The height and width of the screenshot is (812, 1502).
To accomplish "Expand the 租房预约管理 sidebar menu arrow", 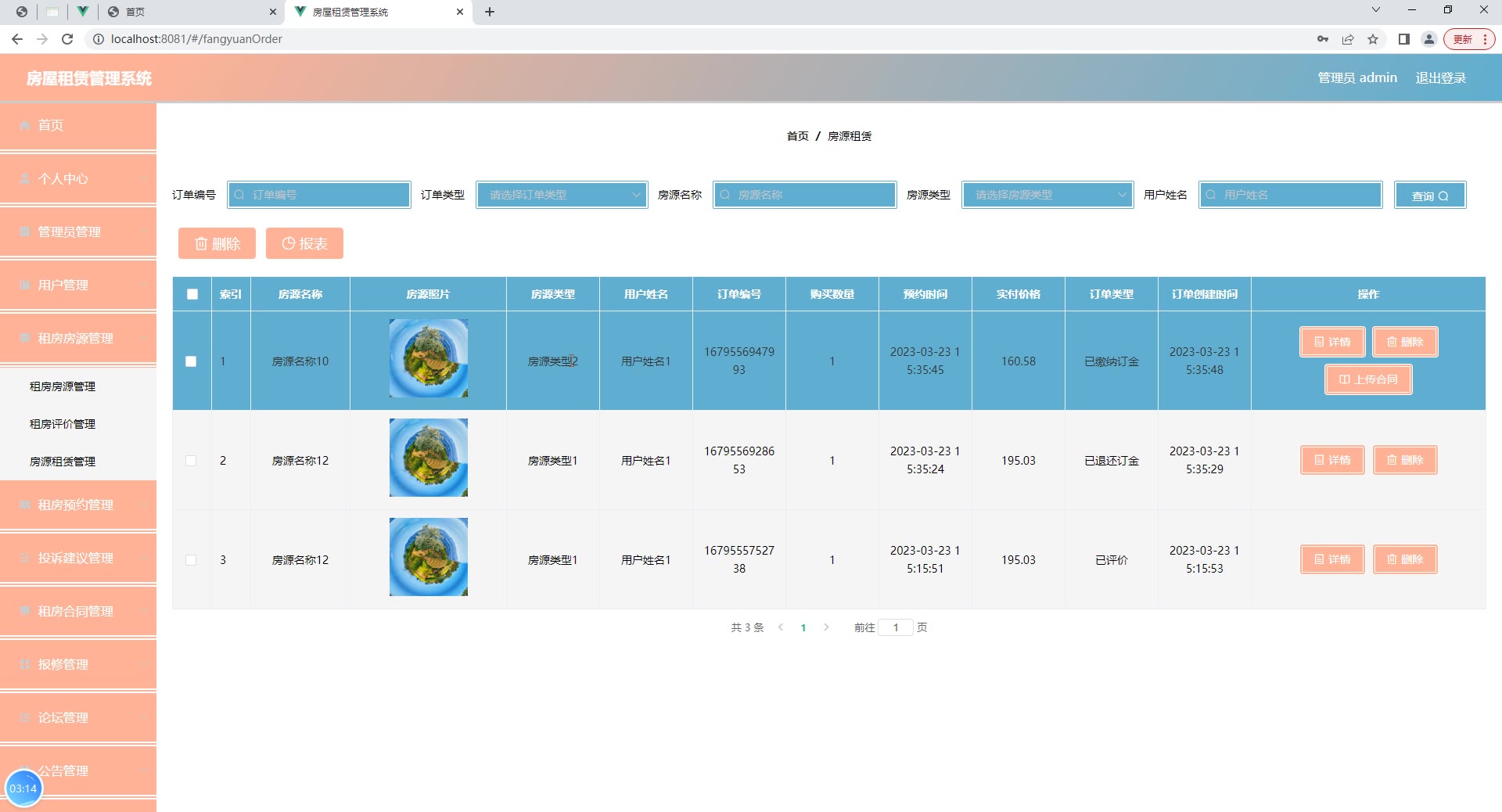I will pyautogui.click(x=144, y=505).
